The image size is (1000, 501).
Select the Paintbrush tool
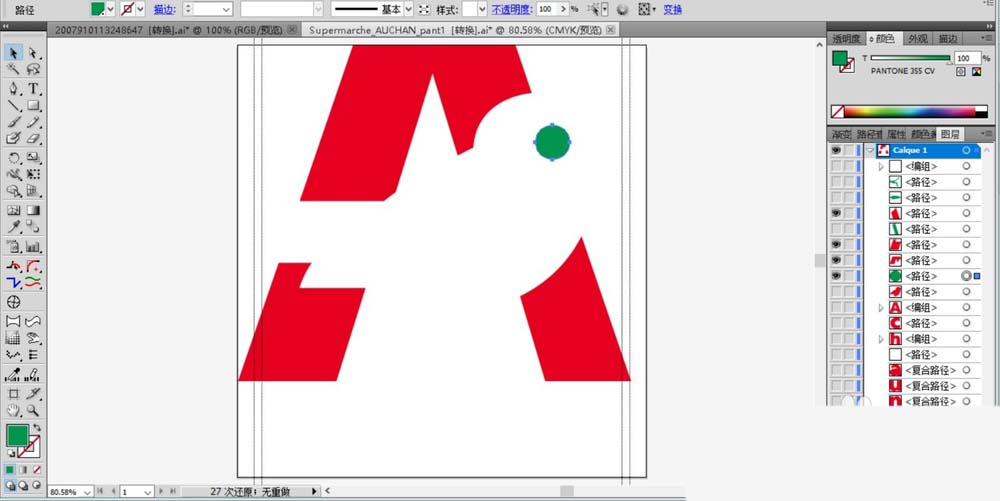click(x=13, y=122)
